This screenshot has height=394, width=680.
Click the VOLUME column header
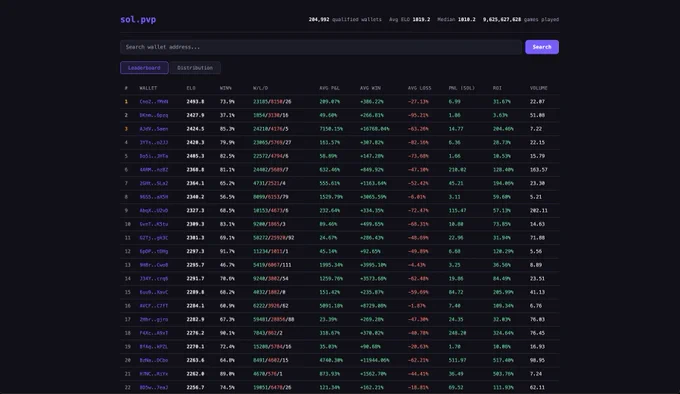click(x=538, y=88)
